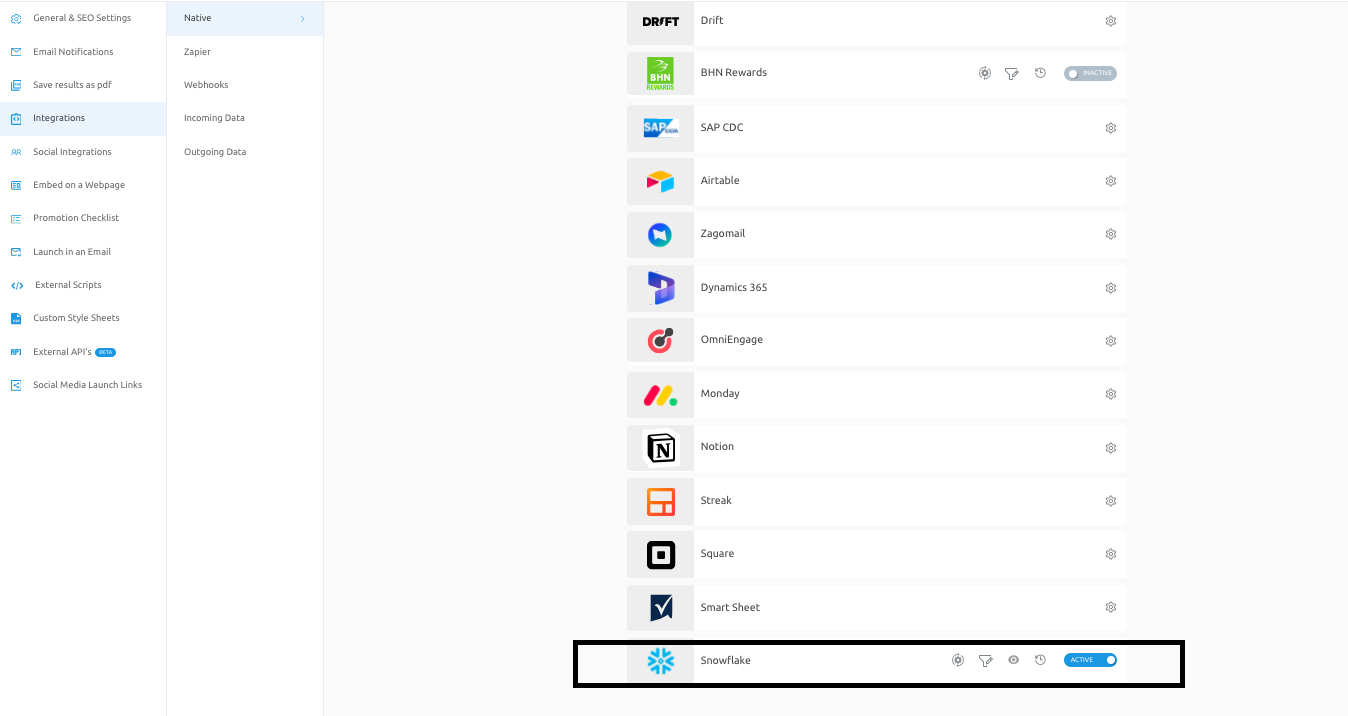Click the eye icon in Snowflake row
Viewport: 1348px width, 716px height.
(x=1013, y=660)
